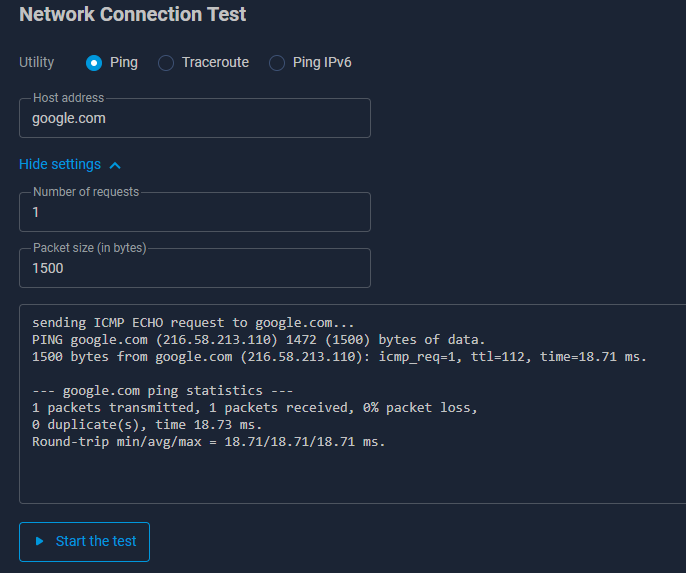Image resolution: width=686 pixels, height=573 pixels.
Task: Focus the Packet size field showing 1500
Action: [x=195, y=268]
